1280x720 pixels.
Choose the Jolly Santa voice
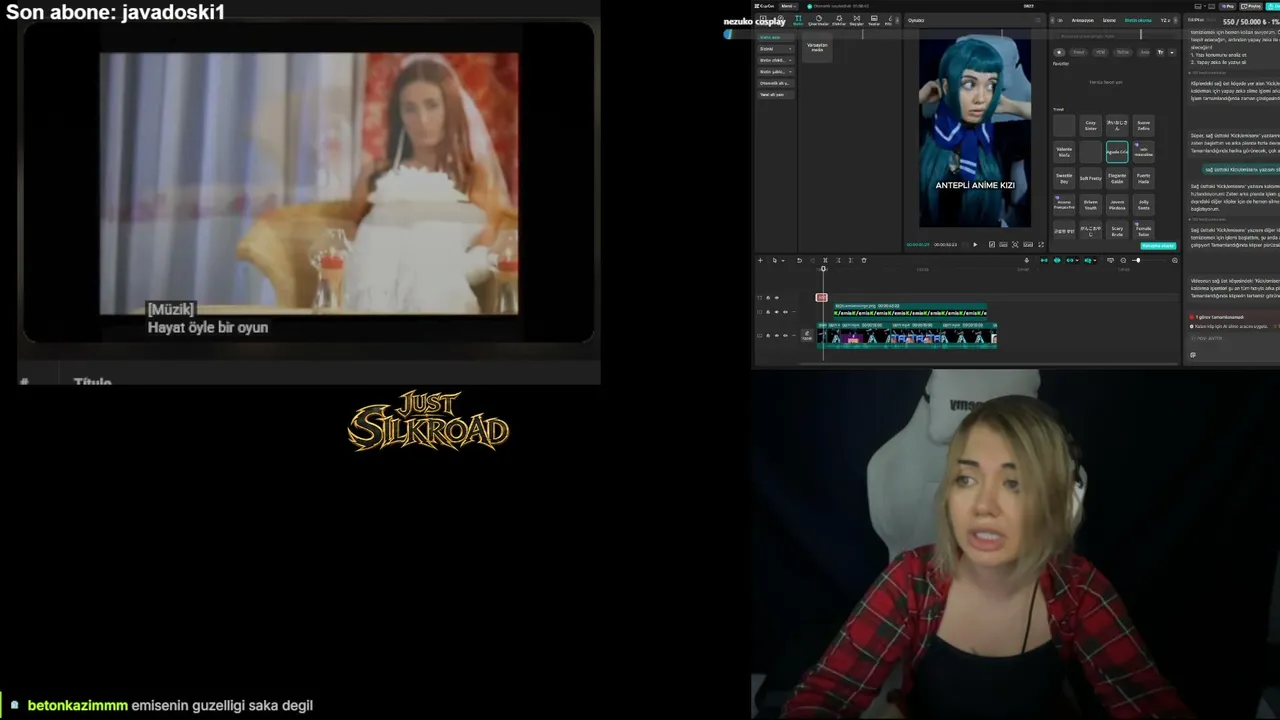pyautogui.click(x=1143, y=204)
